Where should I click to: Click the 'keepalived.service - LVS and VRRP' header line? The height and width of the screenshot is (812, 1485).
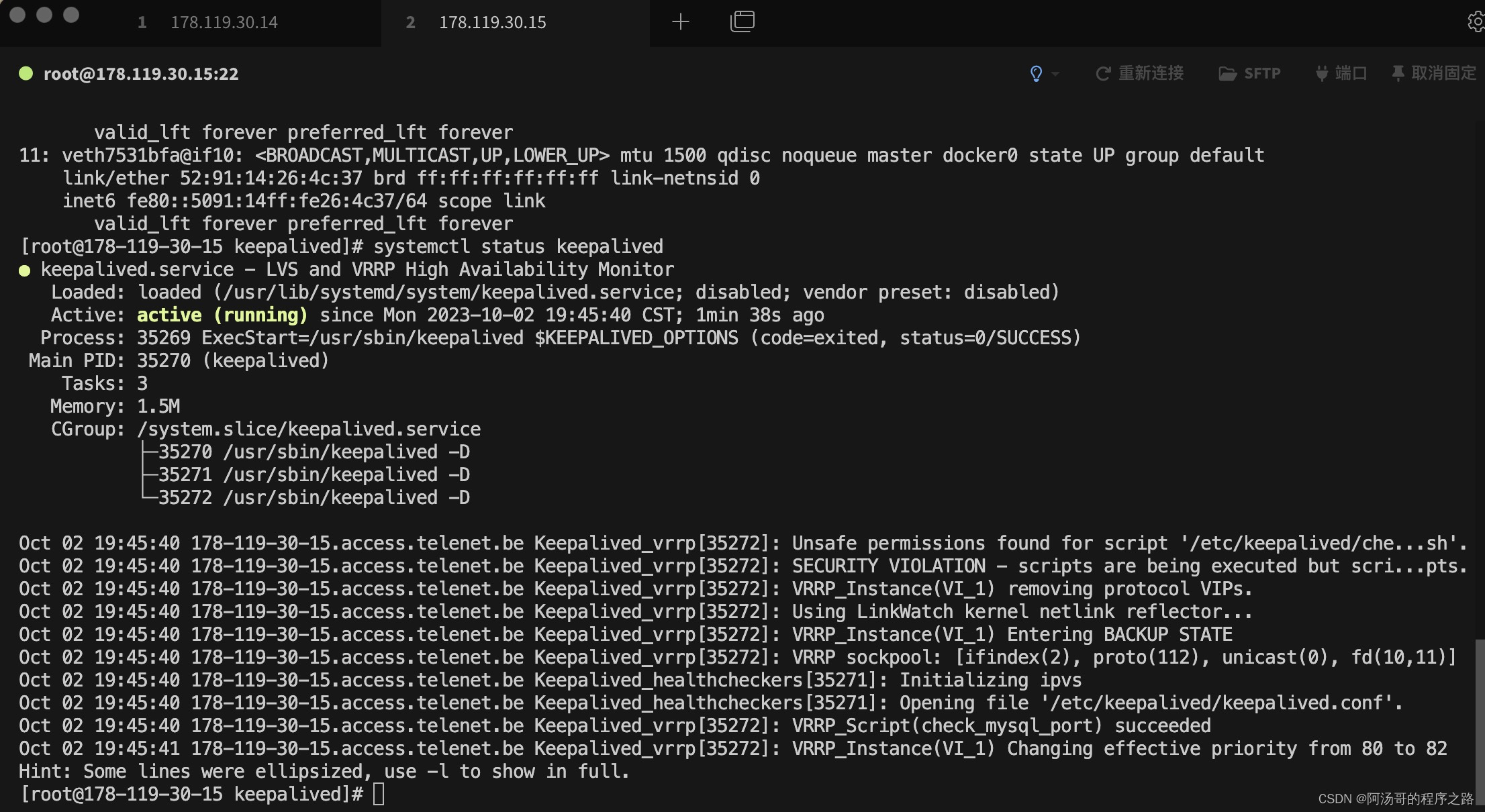pyautogui.click(x=346, y=269)
